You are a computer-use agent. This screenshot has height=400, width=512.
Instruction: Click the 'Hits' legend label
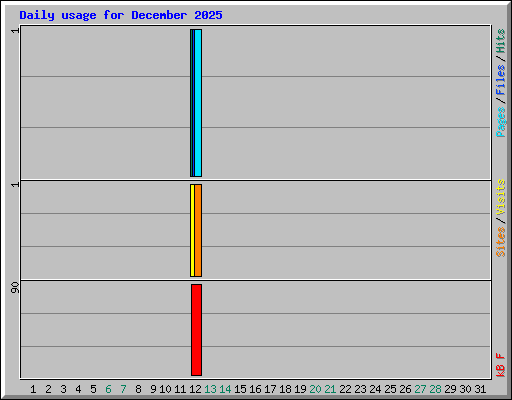point(500,41)
